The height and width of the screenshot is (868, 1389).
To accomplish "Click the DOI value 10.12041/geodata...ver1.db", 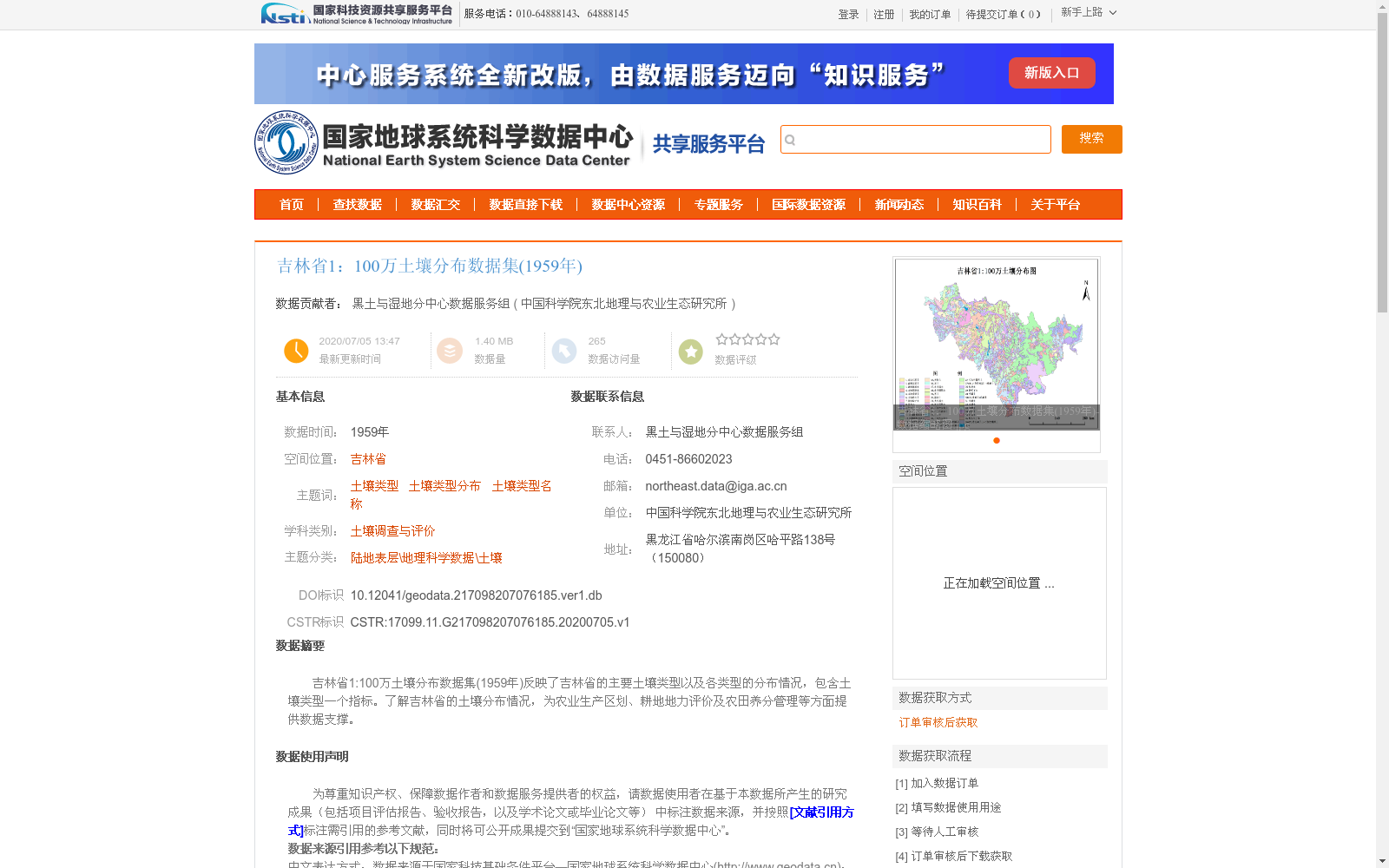I will tap(476, 595).
